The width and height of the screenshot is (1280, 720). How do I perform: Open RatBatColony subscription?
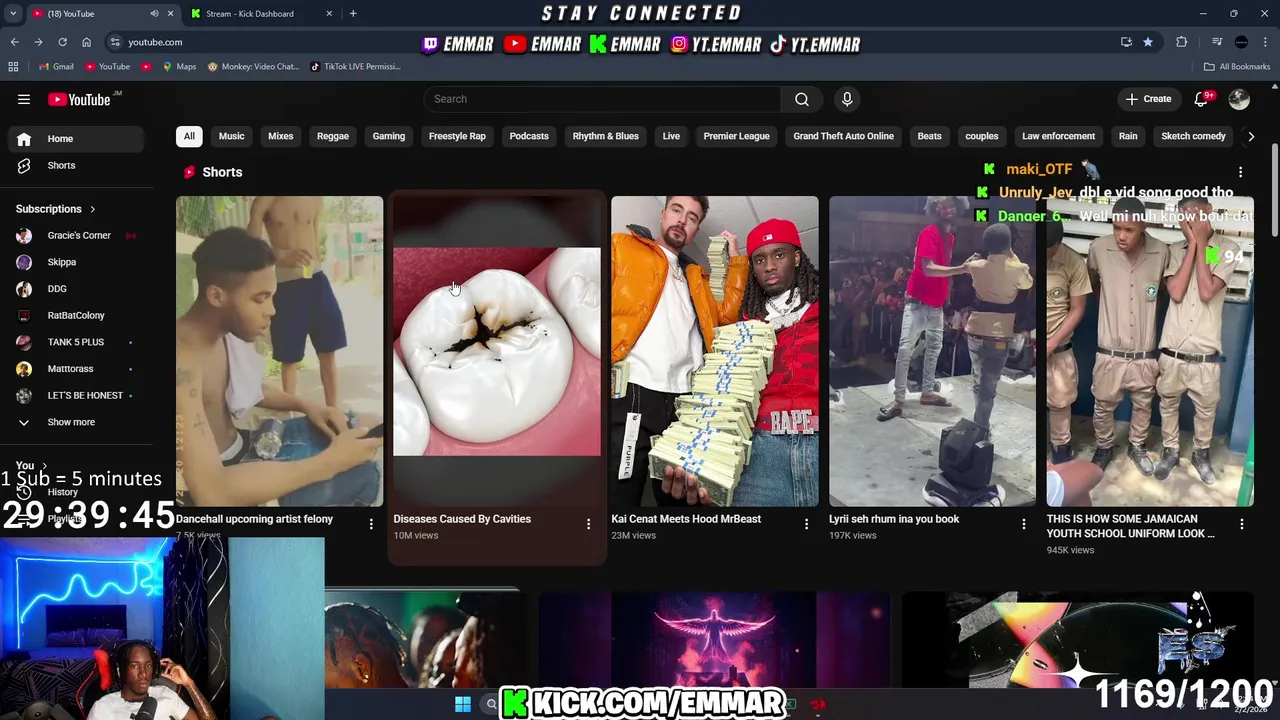[x=76, y=315]
